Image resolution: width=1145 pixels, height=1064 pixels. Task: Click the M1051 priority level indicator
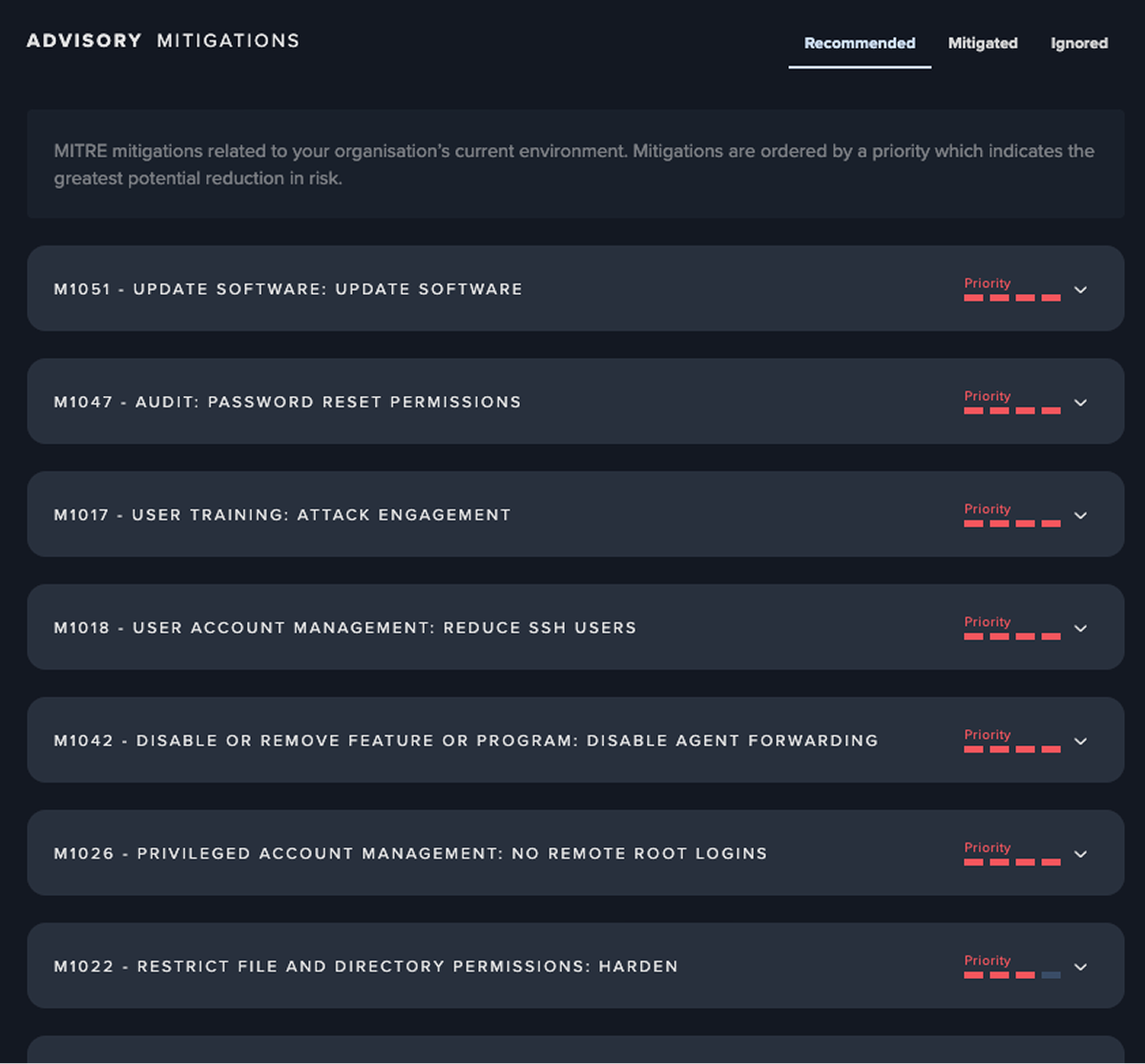pyautogui.click(x=1011, y=290)
